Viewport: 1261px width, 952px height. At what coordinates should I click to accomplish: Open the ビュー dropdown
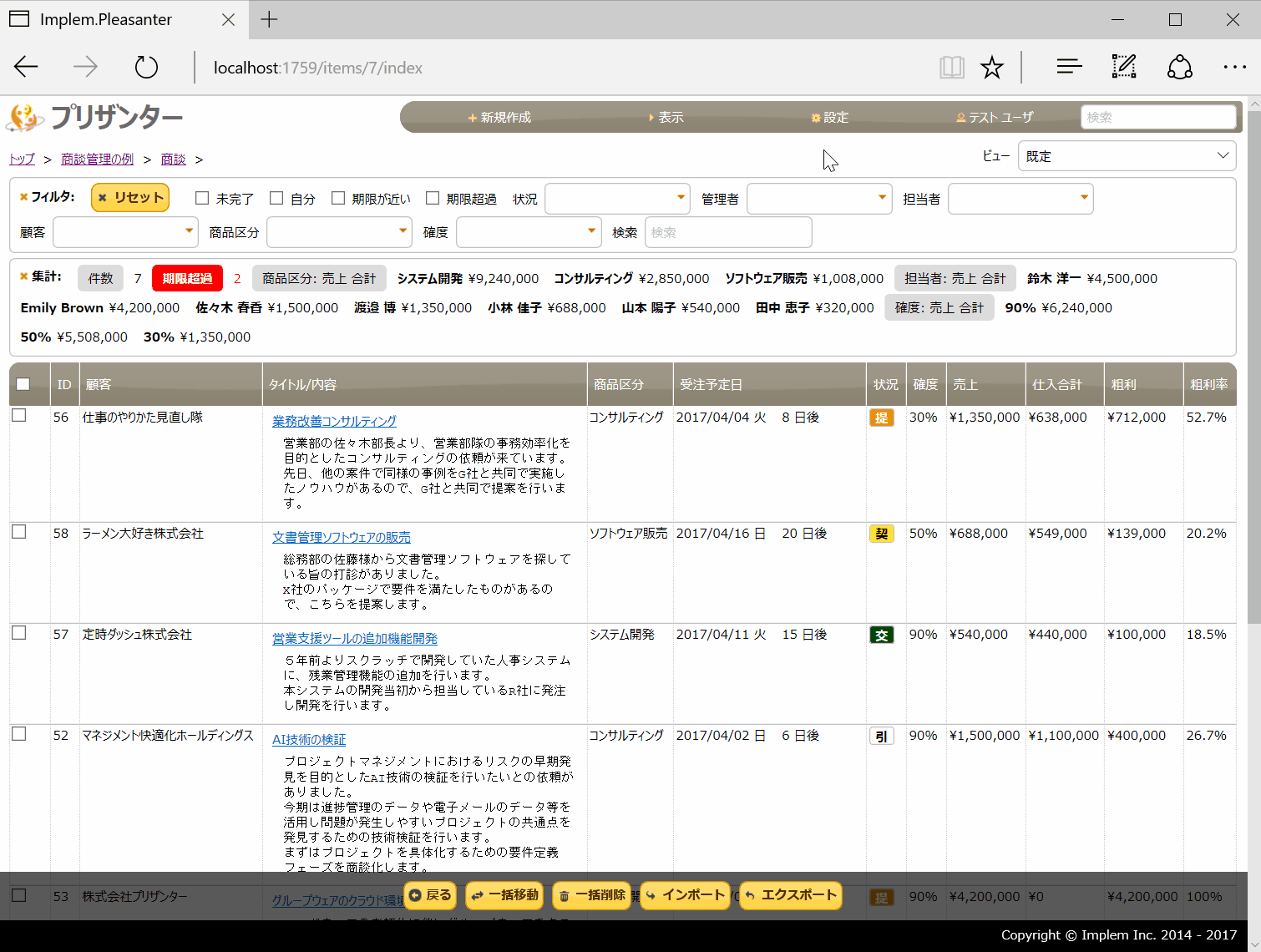(x=1127, y=156)
